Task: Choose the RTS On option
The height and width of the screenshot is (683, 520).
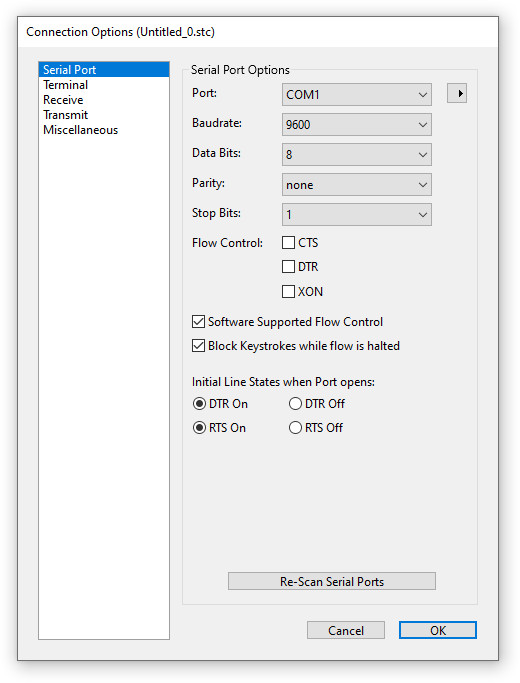Action: tap(199, 428)
